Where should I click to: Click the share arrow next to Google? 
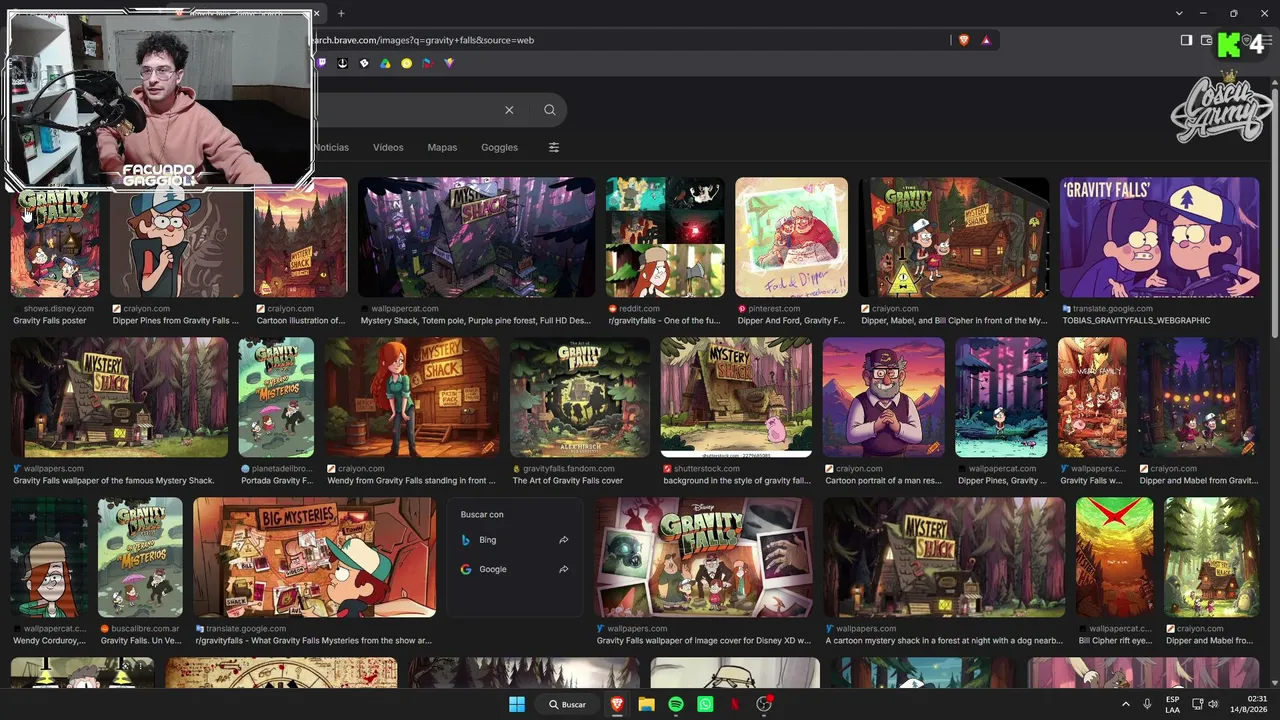click(x=564, y=569)
